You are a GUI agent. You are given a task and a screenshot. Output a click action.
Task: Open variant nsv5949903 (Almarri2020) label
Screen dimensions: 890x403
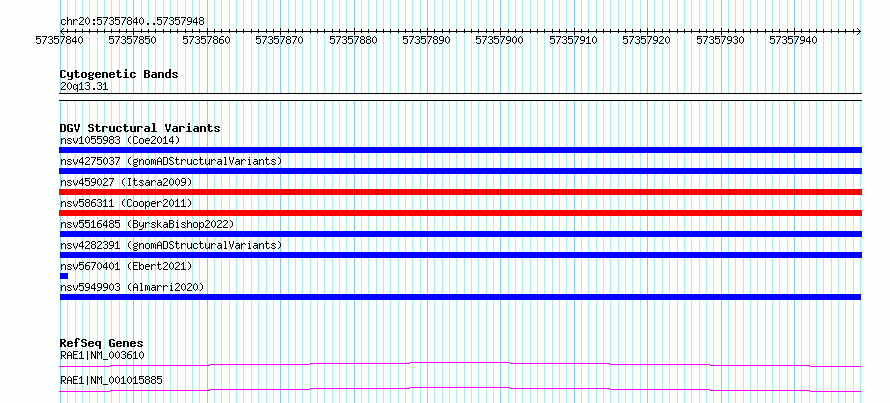[132, 287]
